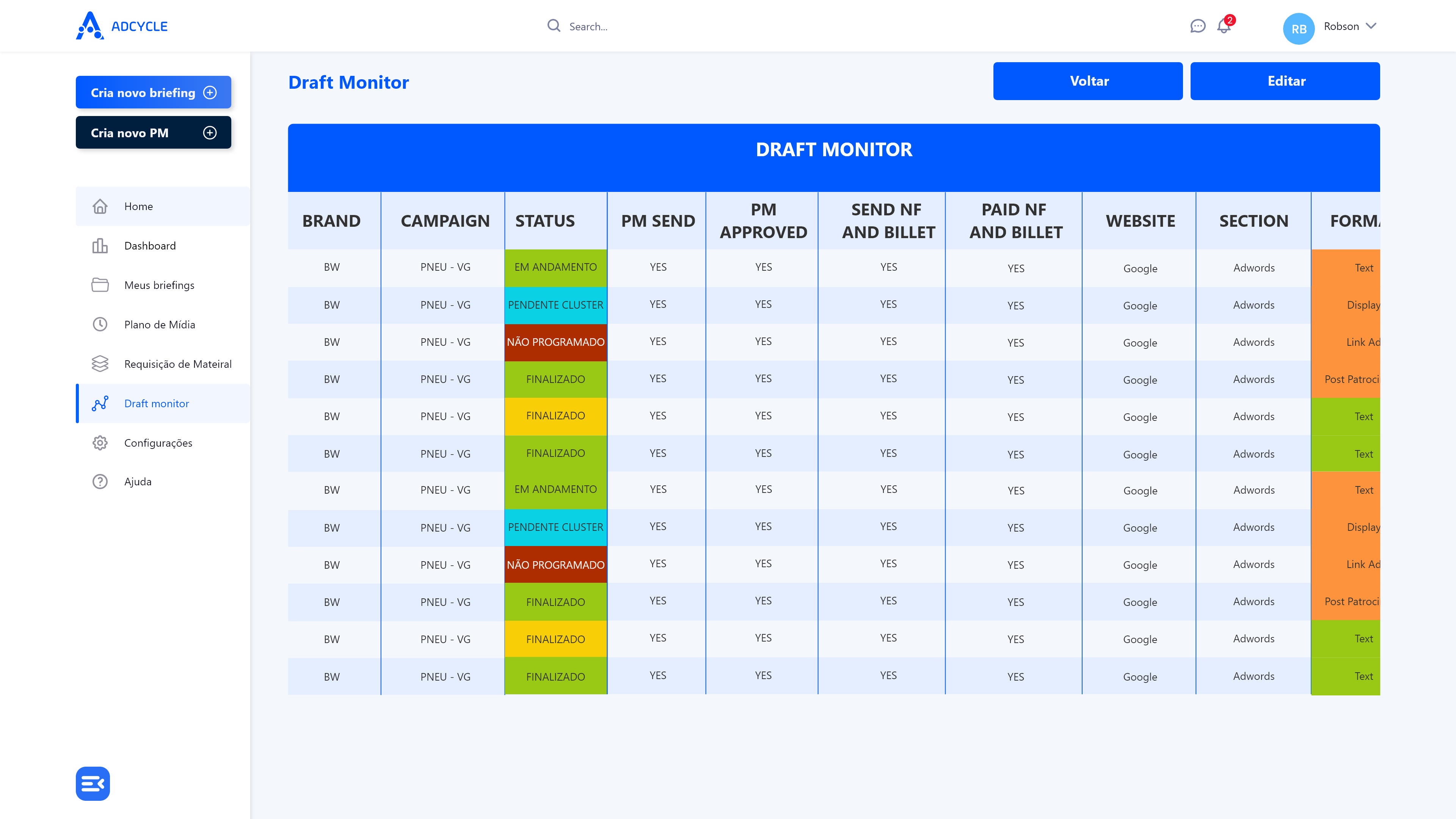
Task: Click the Cria novo PM button
Action: tap(153, 132)
